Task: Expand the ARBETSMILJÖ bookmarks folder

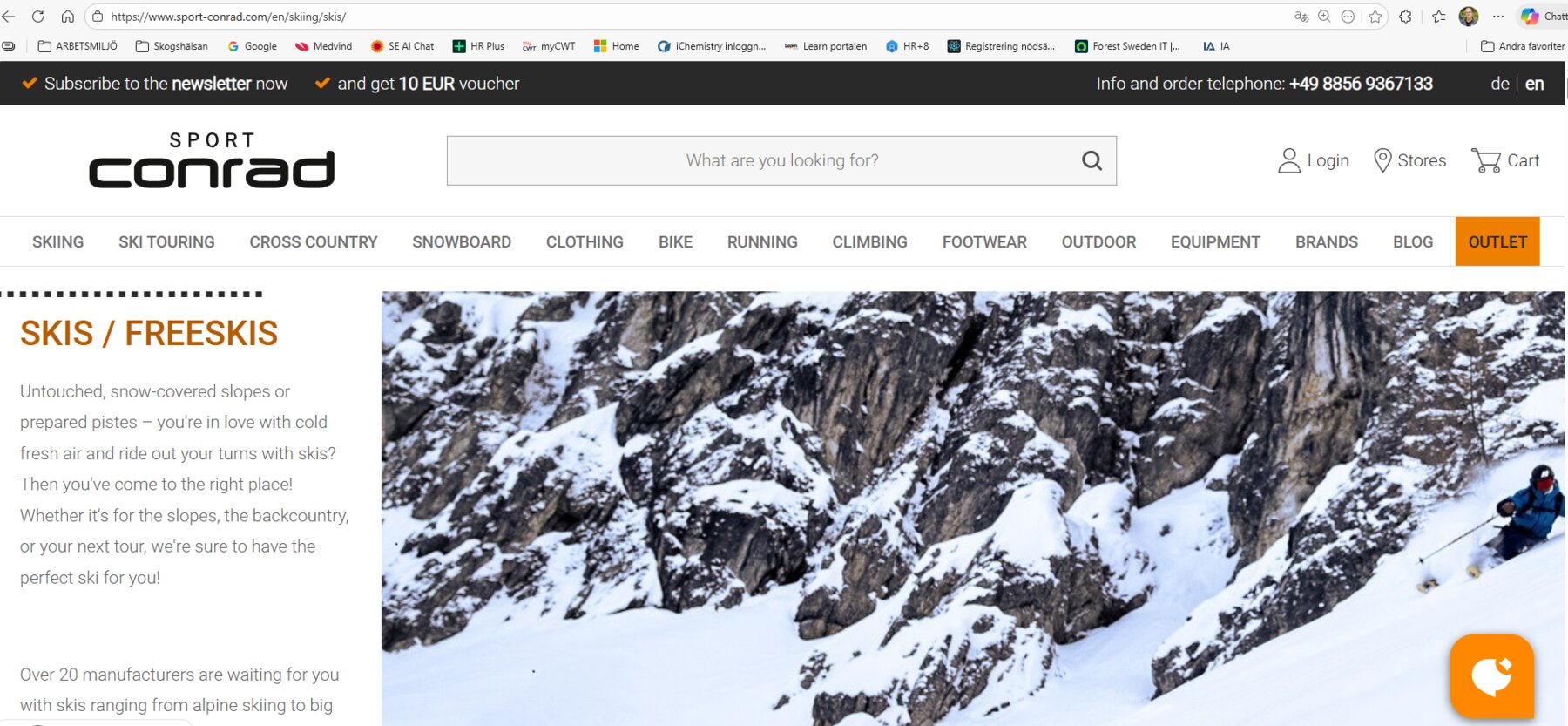Action: tap(78, 46)
